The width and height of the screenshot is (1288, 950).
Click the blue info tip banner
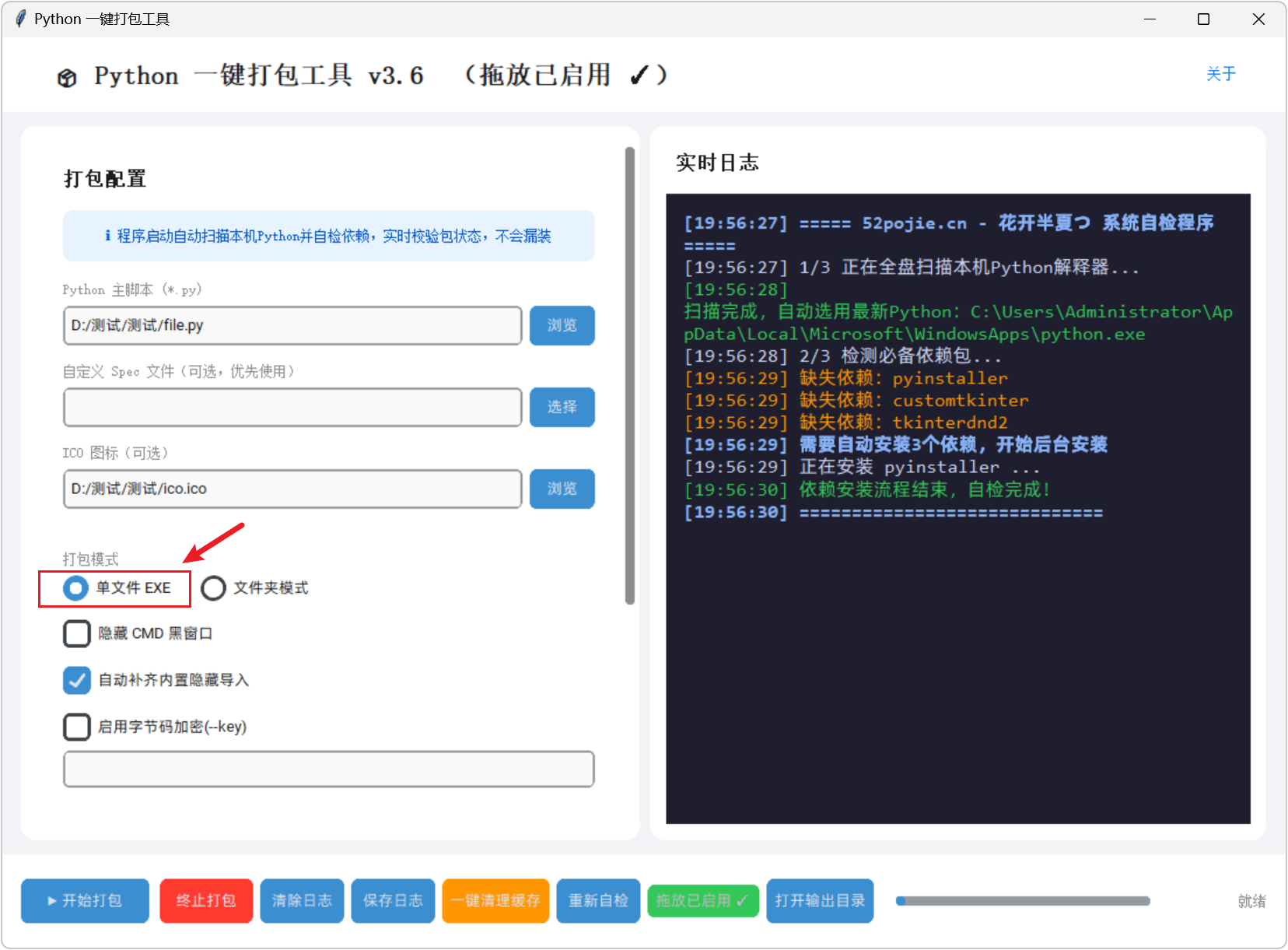pos(329,236)
